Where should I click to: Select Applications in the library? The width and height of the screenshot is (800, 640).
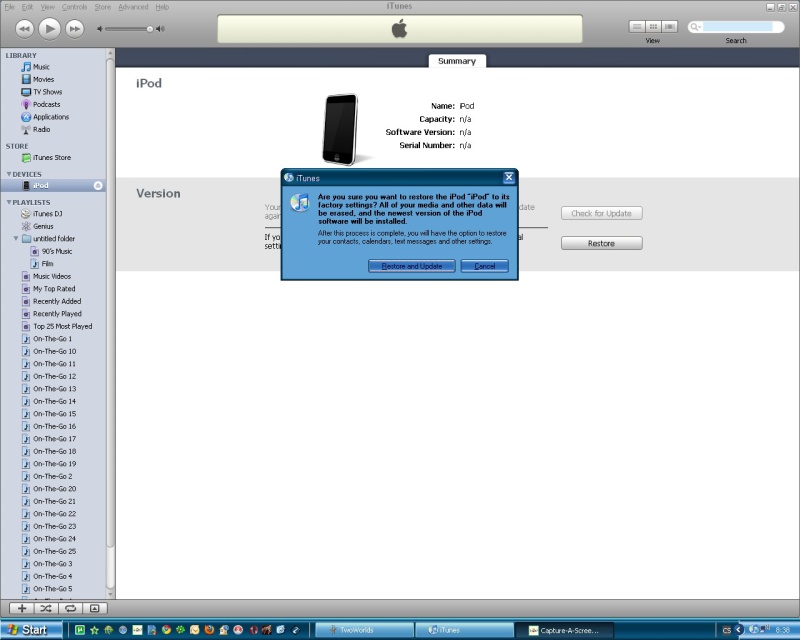(x=50, y=117)
